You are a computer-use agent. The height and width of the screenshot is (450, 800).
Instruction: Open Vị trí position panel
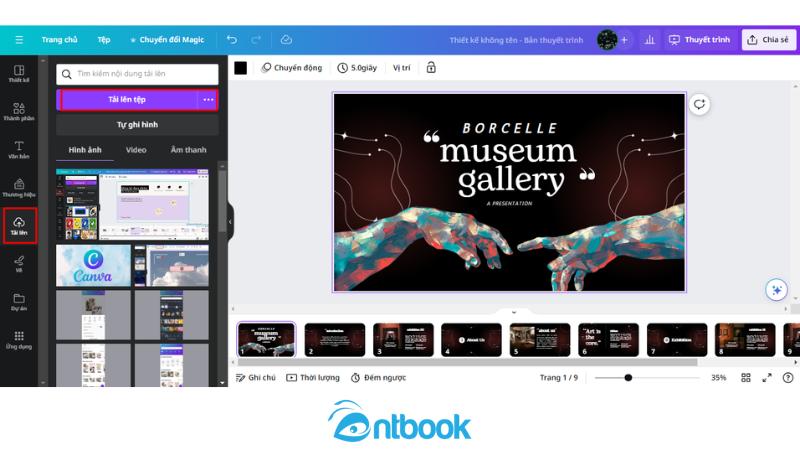402,68
